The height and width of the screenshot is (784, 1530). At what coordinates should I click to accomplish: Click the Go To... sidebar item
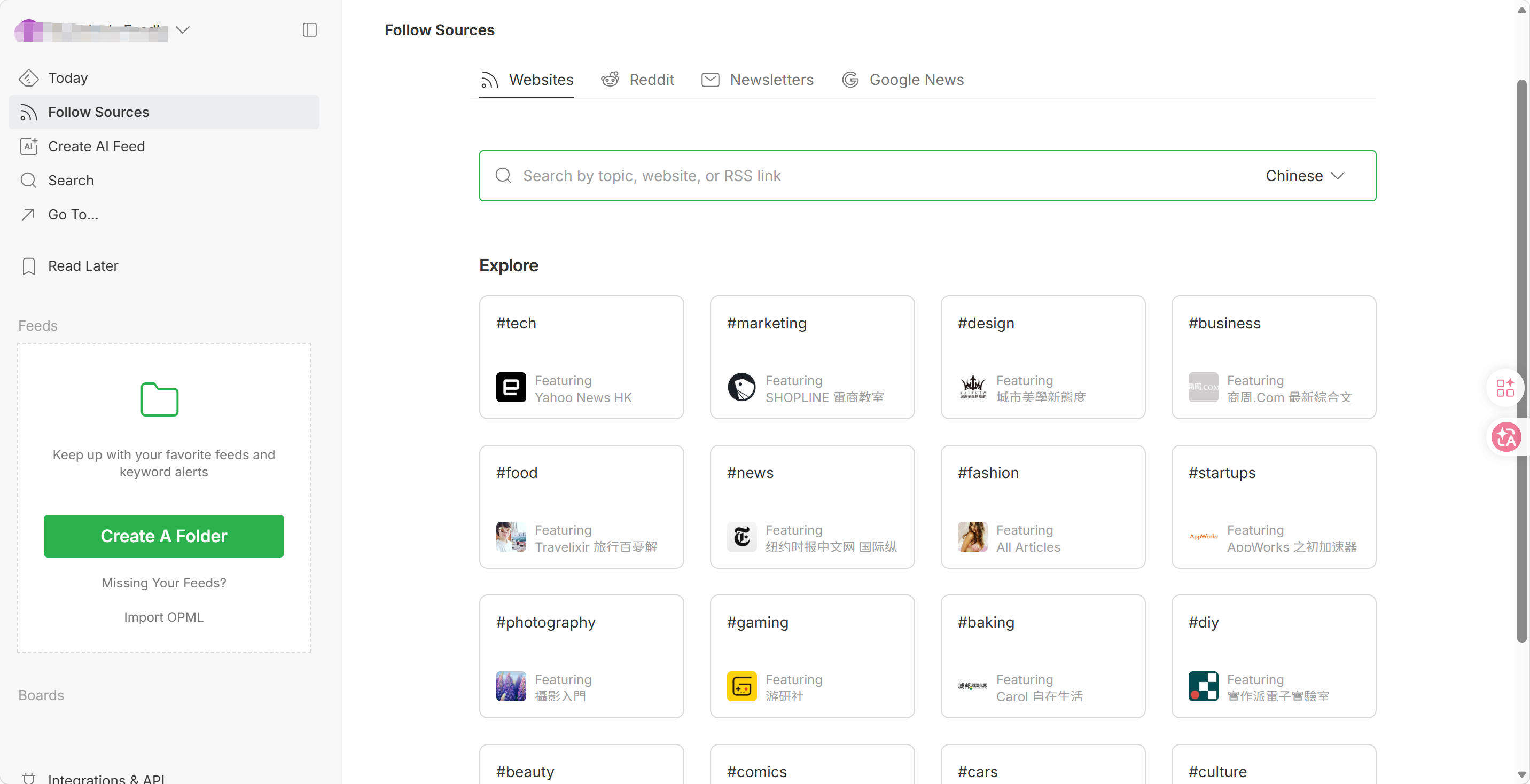click(x=164, y=214)
